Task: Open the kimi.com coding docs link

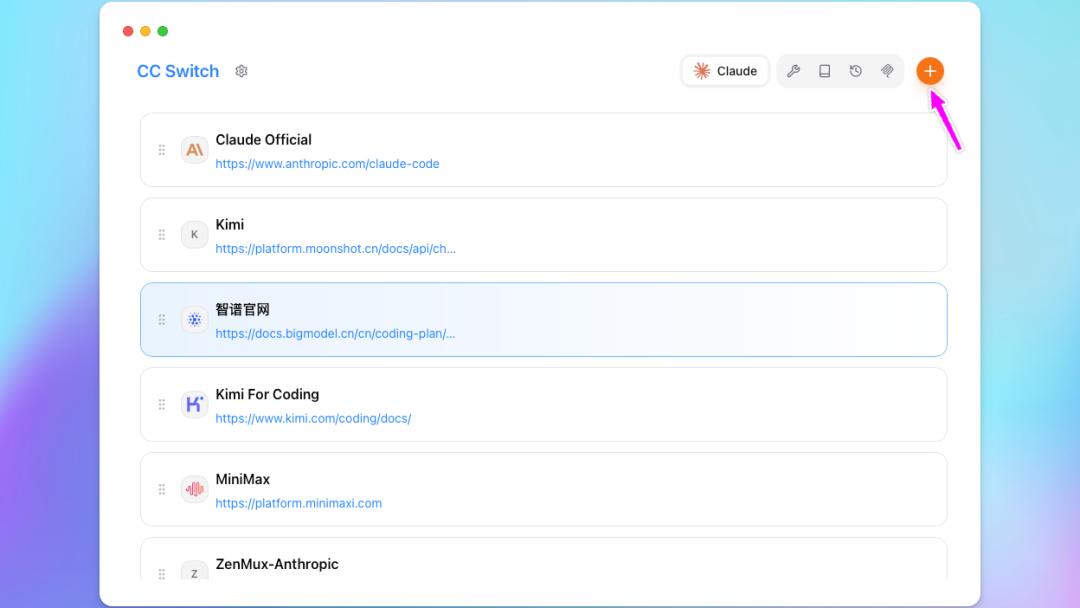Action: point(313,418)
